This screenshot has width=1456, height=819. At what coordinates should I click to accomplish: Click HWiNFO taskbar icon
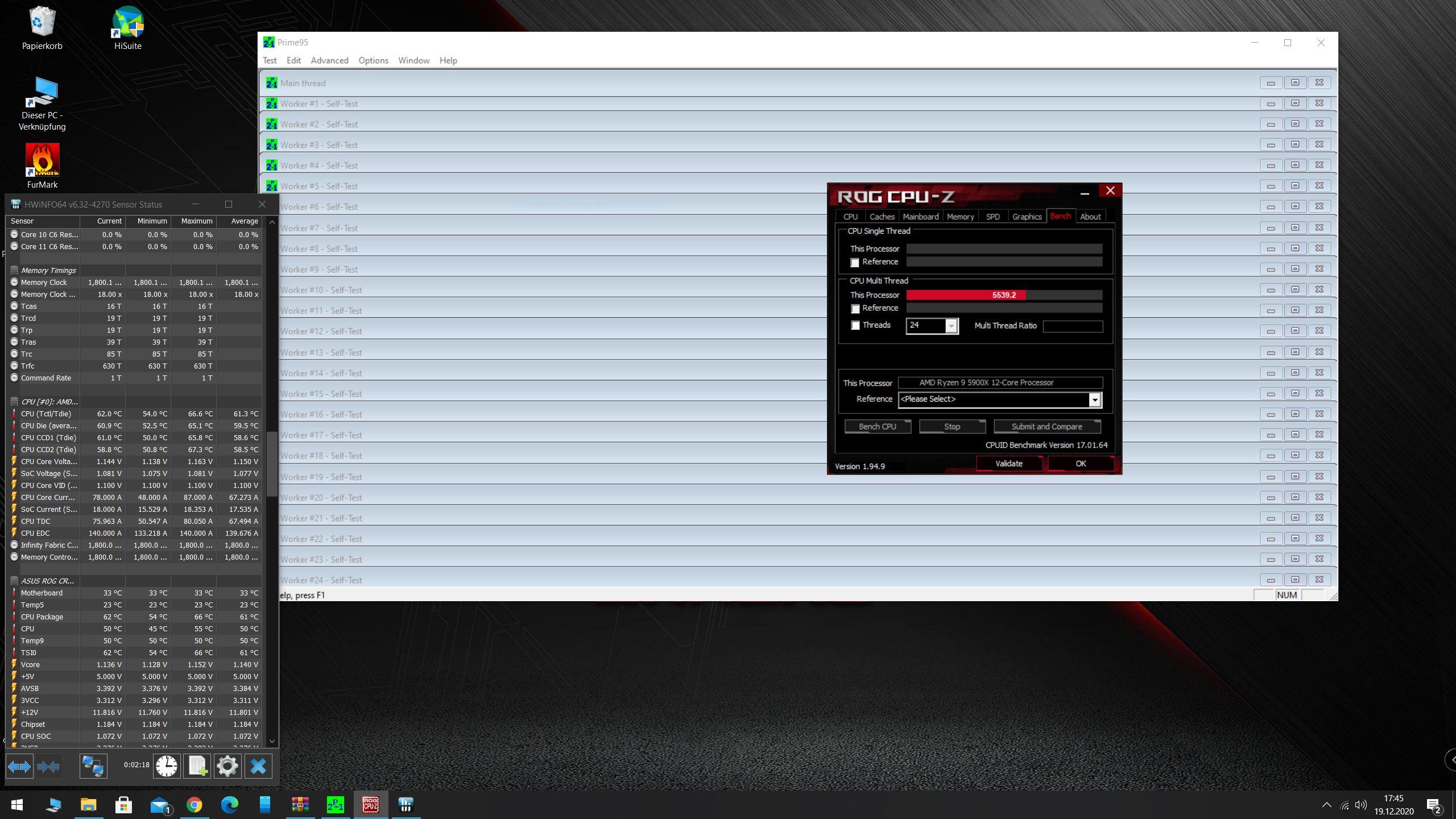click(406, 805)
